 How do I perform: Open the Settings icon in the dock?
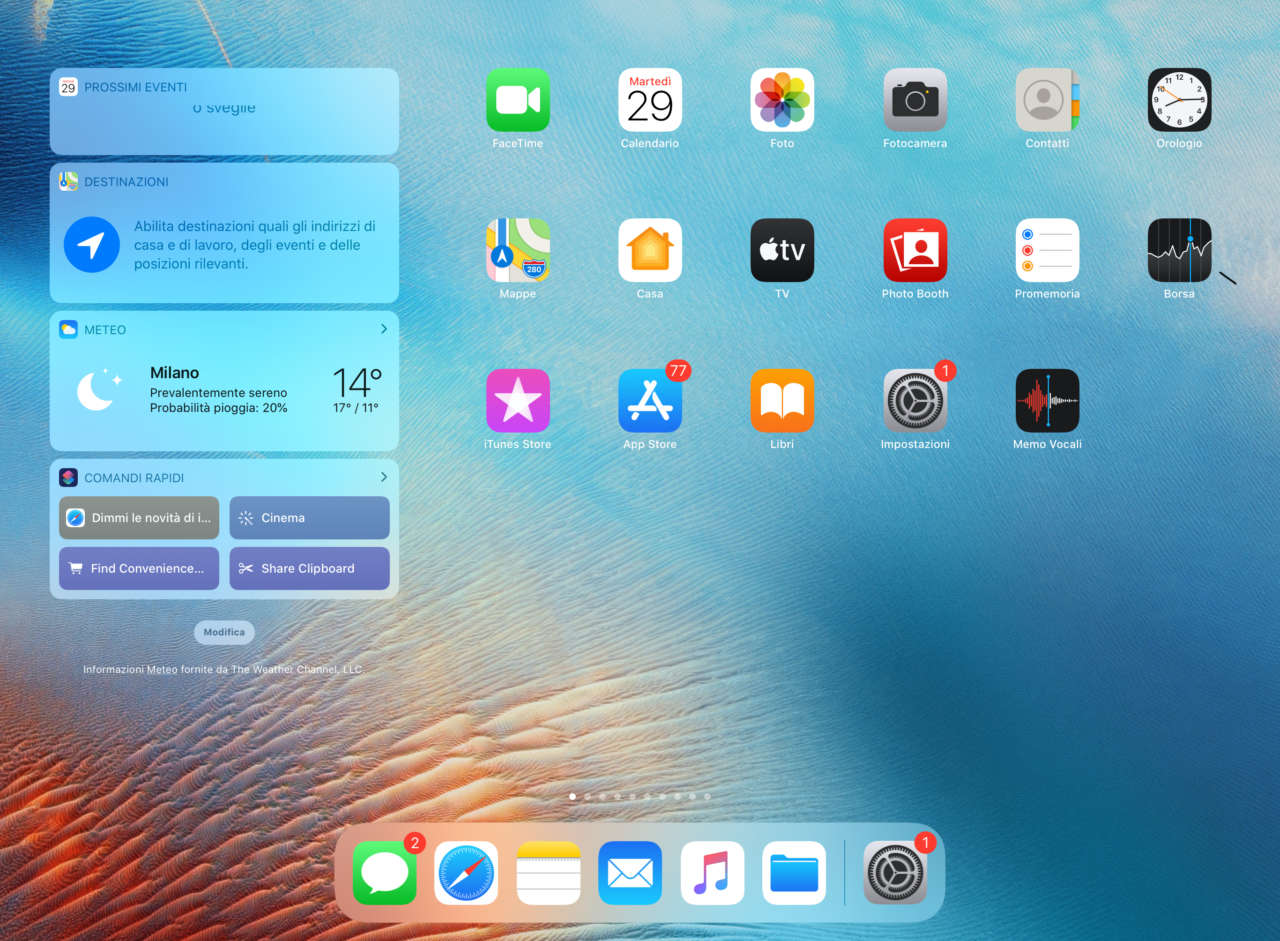pos(896,873)
